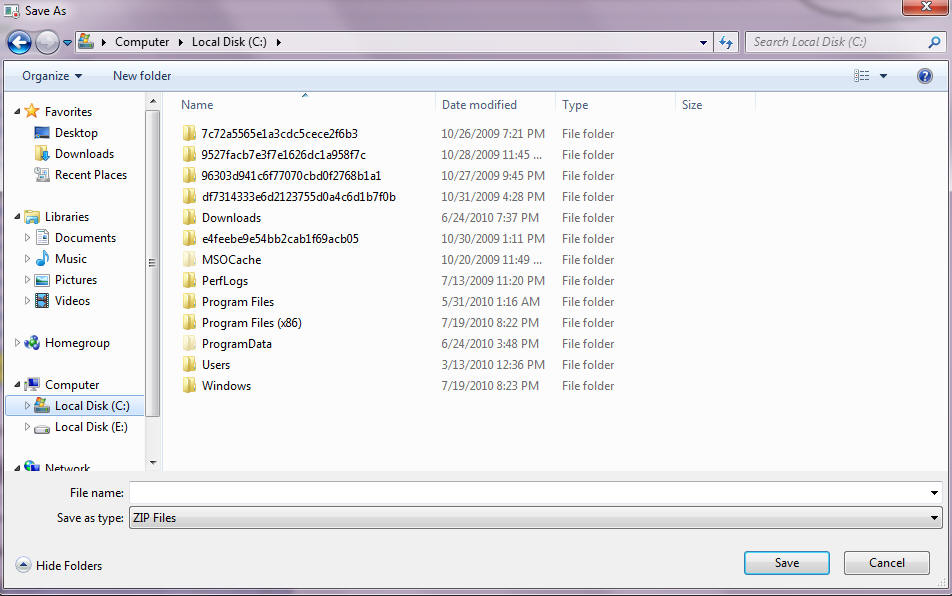The image size is (952, 596).
Task: Expand the Documents library arrow
Action: pyautogui.click(x=27, y=238)
